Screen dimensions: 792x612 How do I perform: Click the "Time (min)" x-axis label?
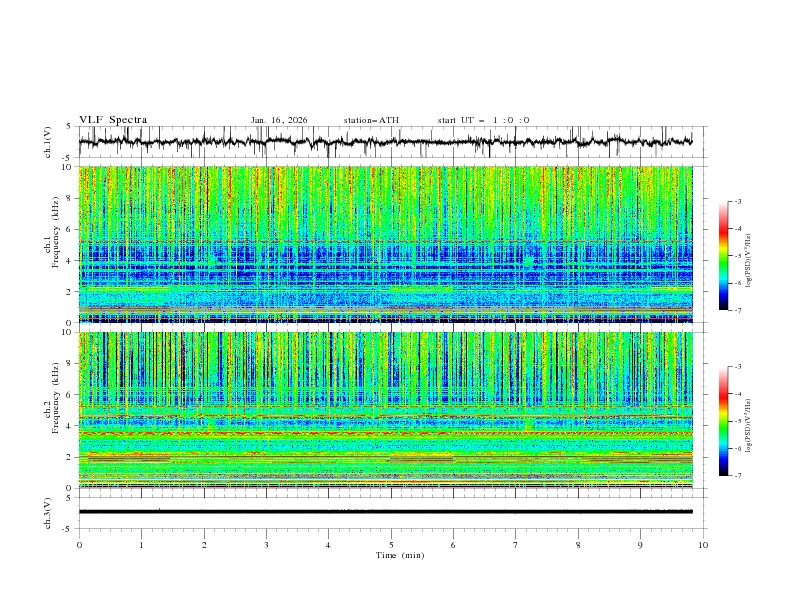400,555
